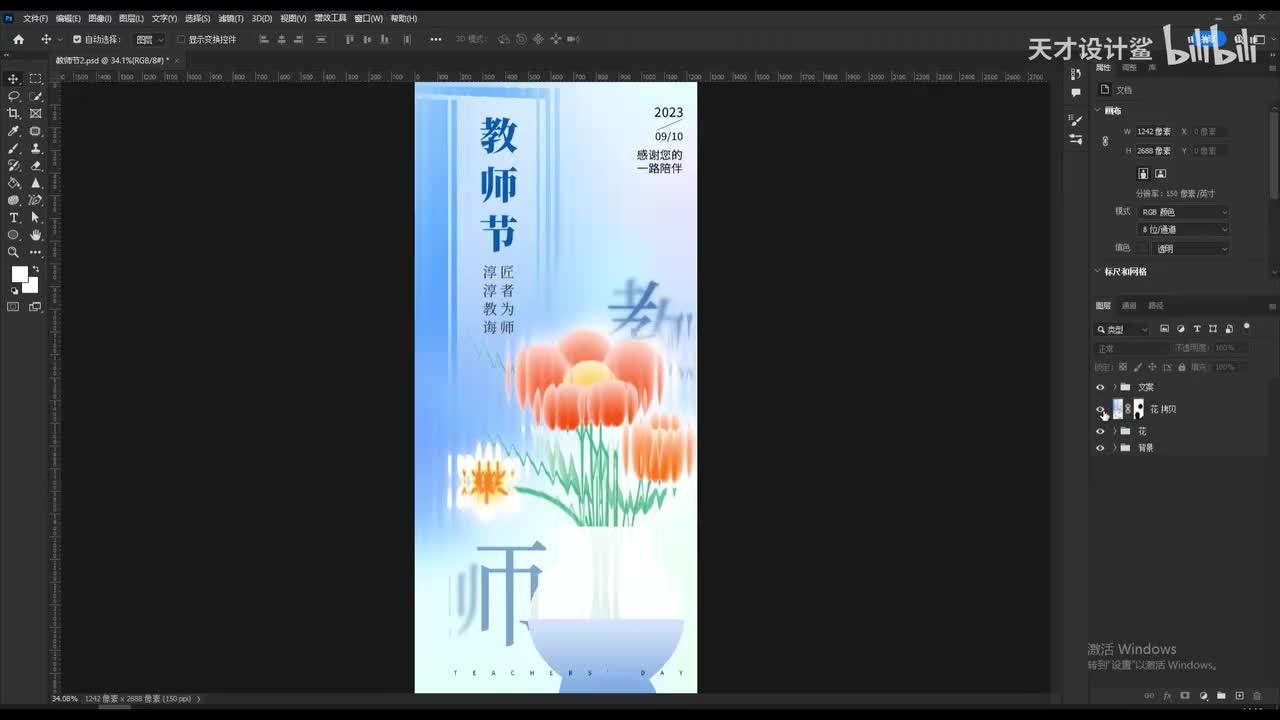Select landscape canvas orientation icon
This screenshot has height=720, width=1280.
click(1160, 173)
